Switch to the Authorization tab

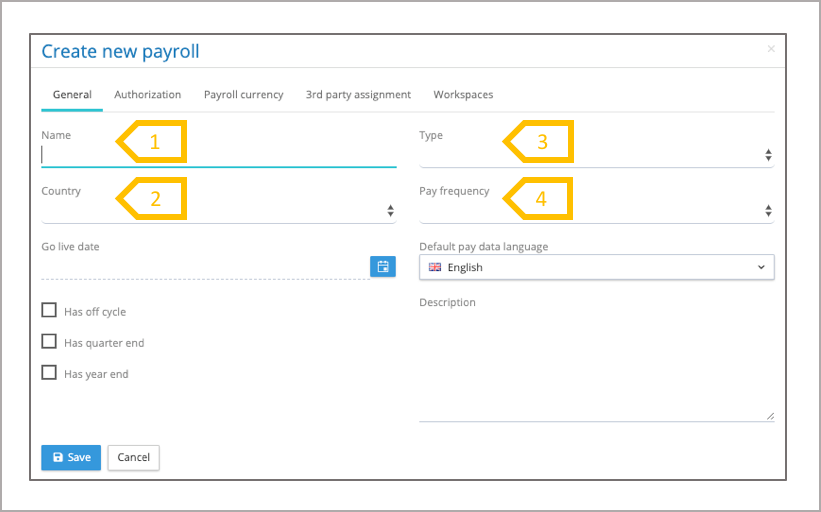click(x=147, y=94)
